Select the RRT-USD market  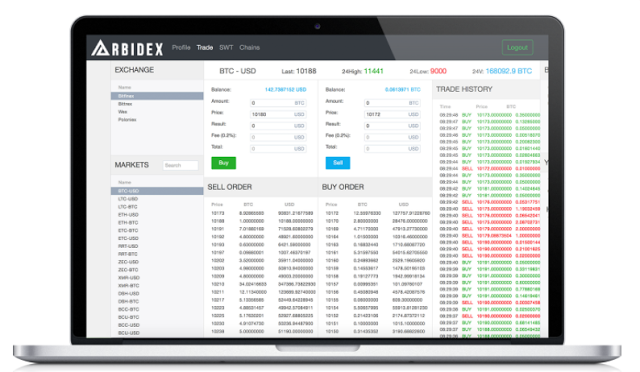(x=157, y=246)
